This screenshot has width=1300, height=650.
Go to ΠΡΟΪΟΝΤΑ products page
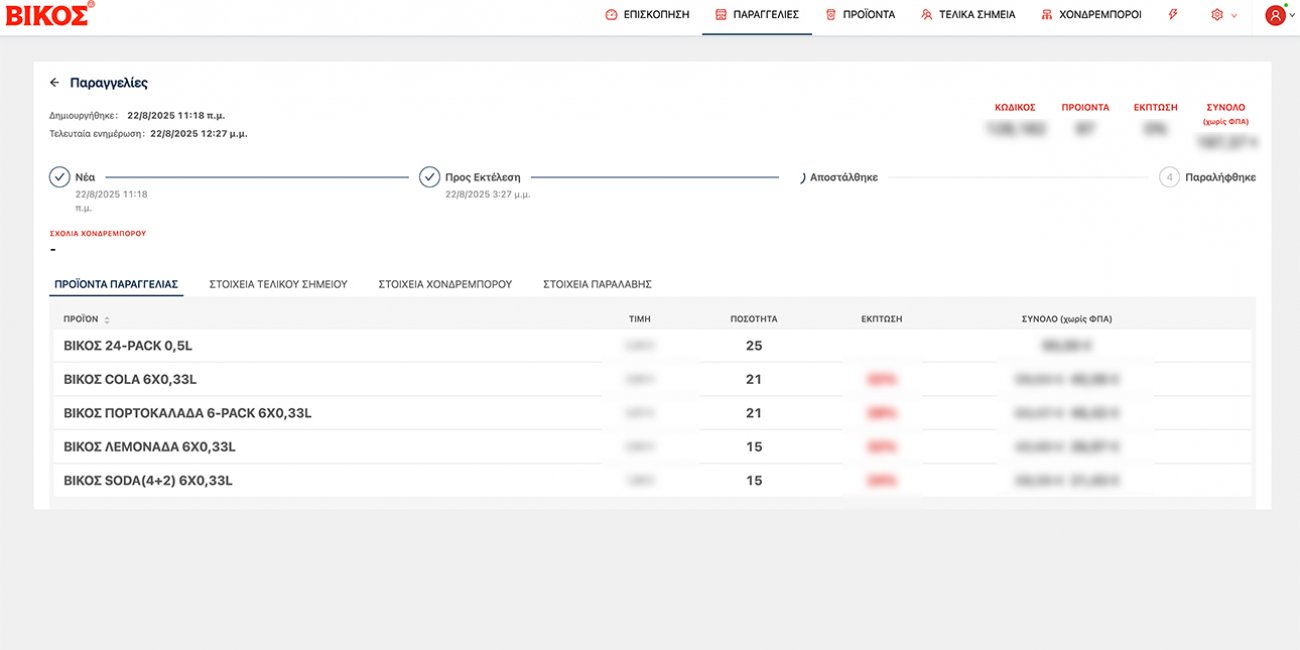pyautogui.click(x=860, y=15)
